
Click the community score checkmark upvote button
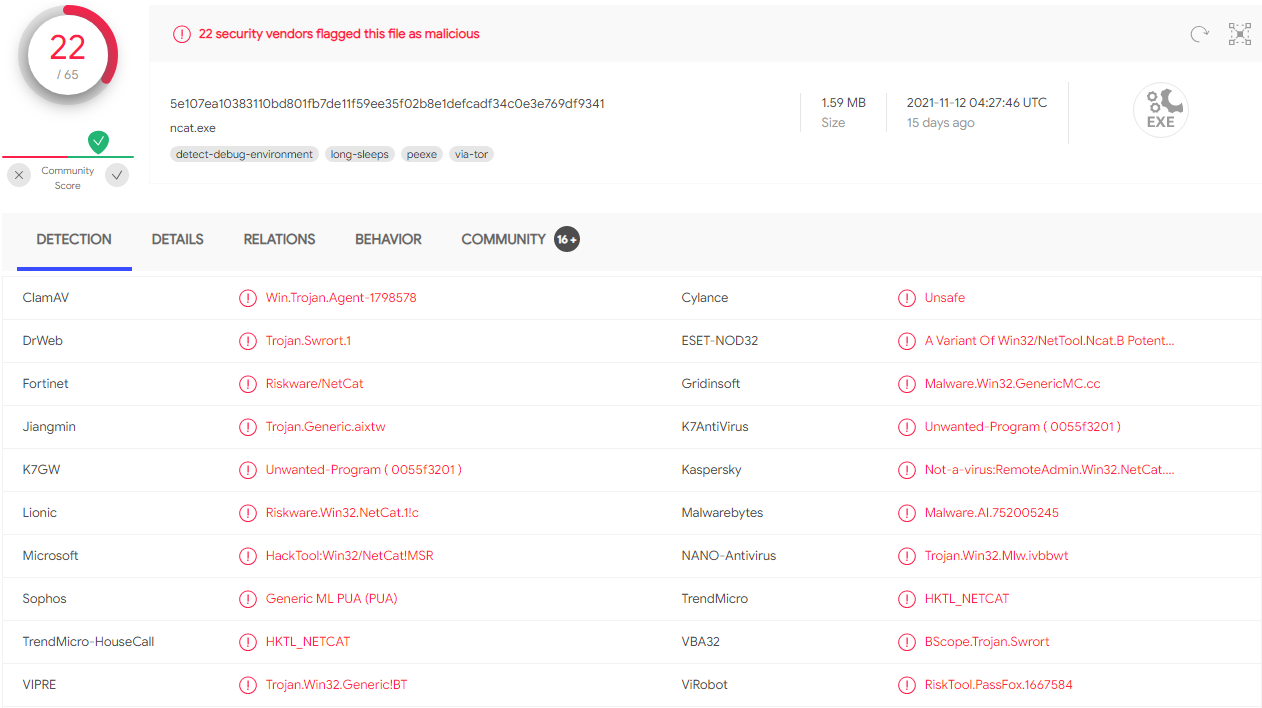click(118, 176)
